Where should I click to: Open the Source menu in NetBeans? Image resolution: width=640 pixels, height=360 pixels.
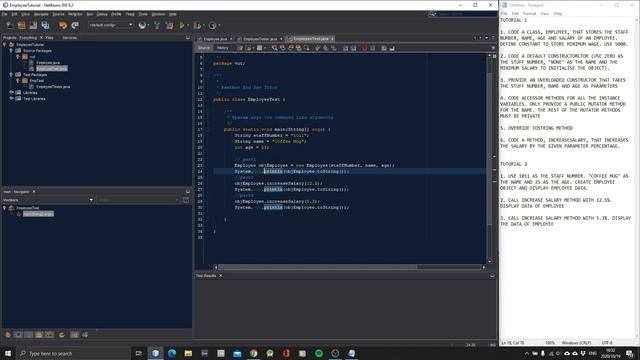coord(58,14)
